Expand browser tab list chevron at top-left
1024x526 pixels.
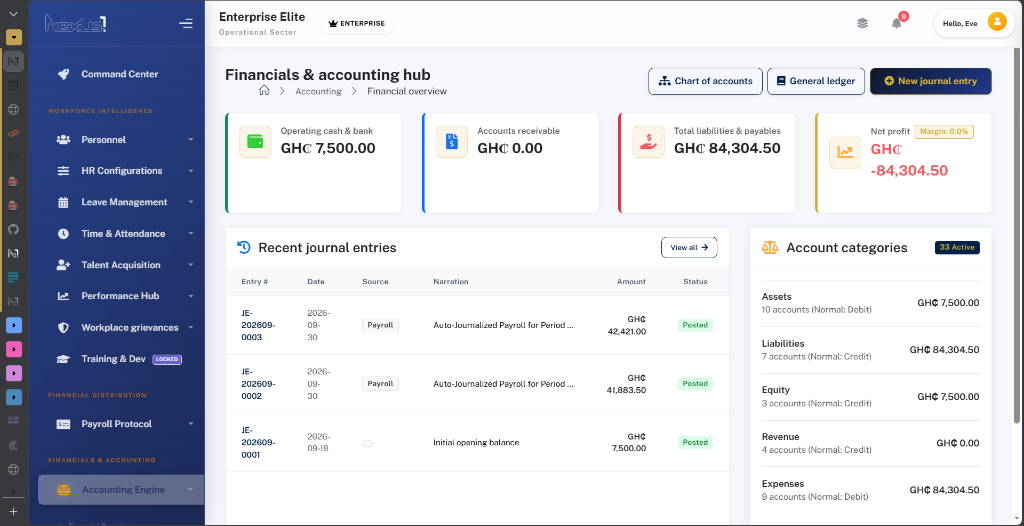click(14, 14)
